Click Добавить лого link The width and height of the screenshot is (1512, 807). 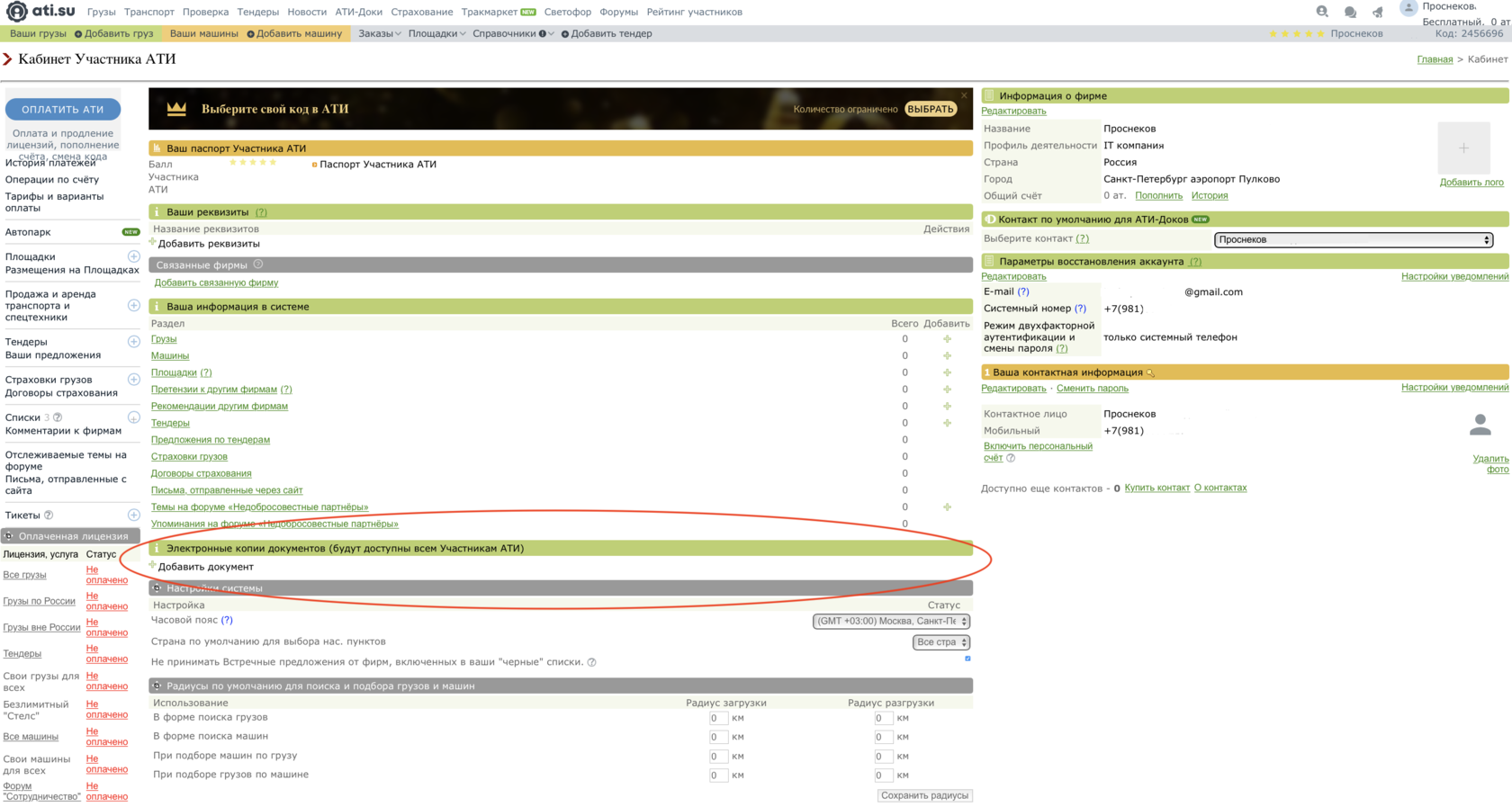pos(1471,183)
